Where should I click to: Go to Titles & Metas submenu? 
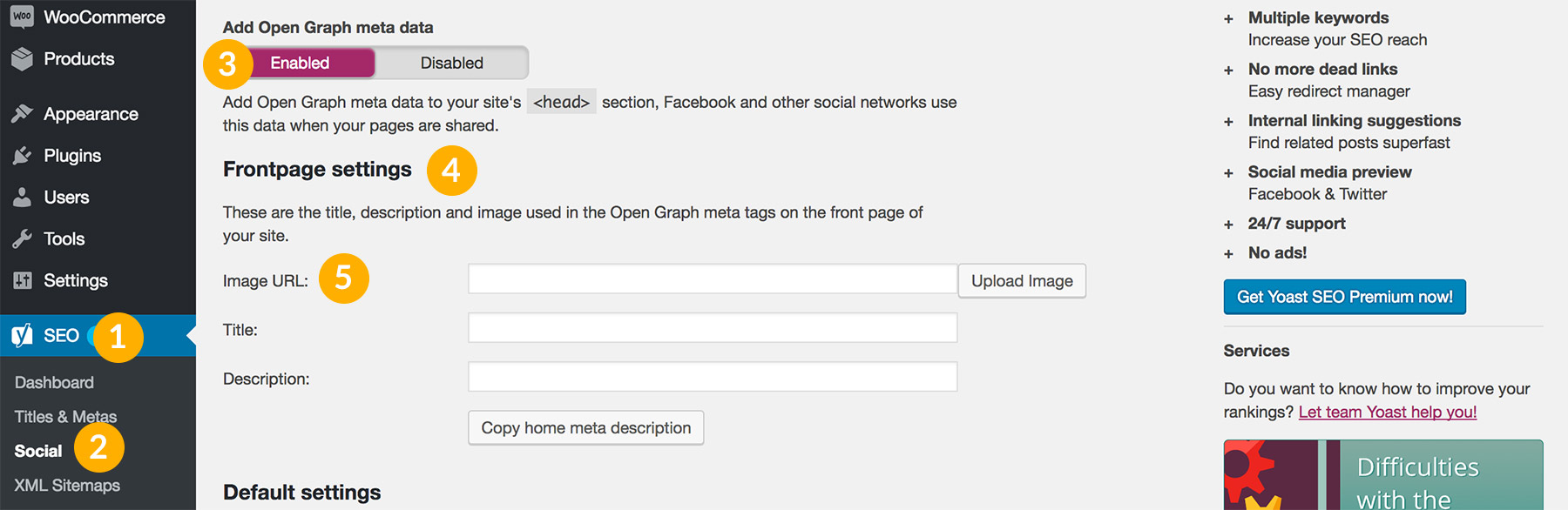(x=64, y=417)
